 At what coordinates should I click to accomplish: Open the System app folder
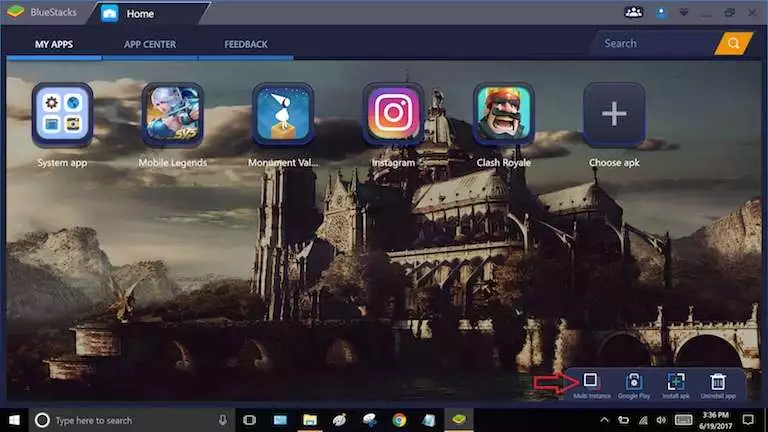tap(63, 115)
